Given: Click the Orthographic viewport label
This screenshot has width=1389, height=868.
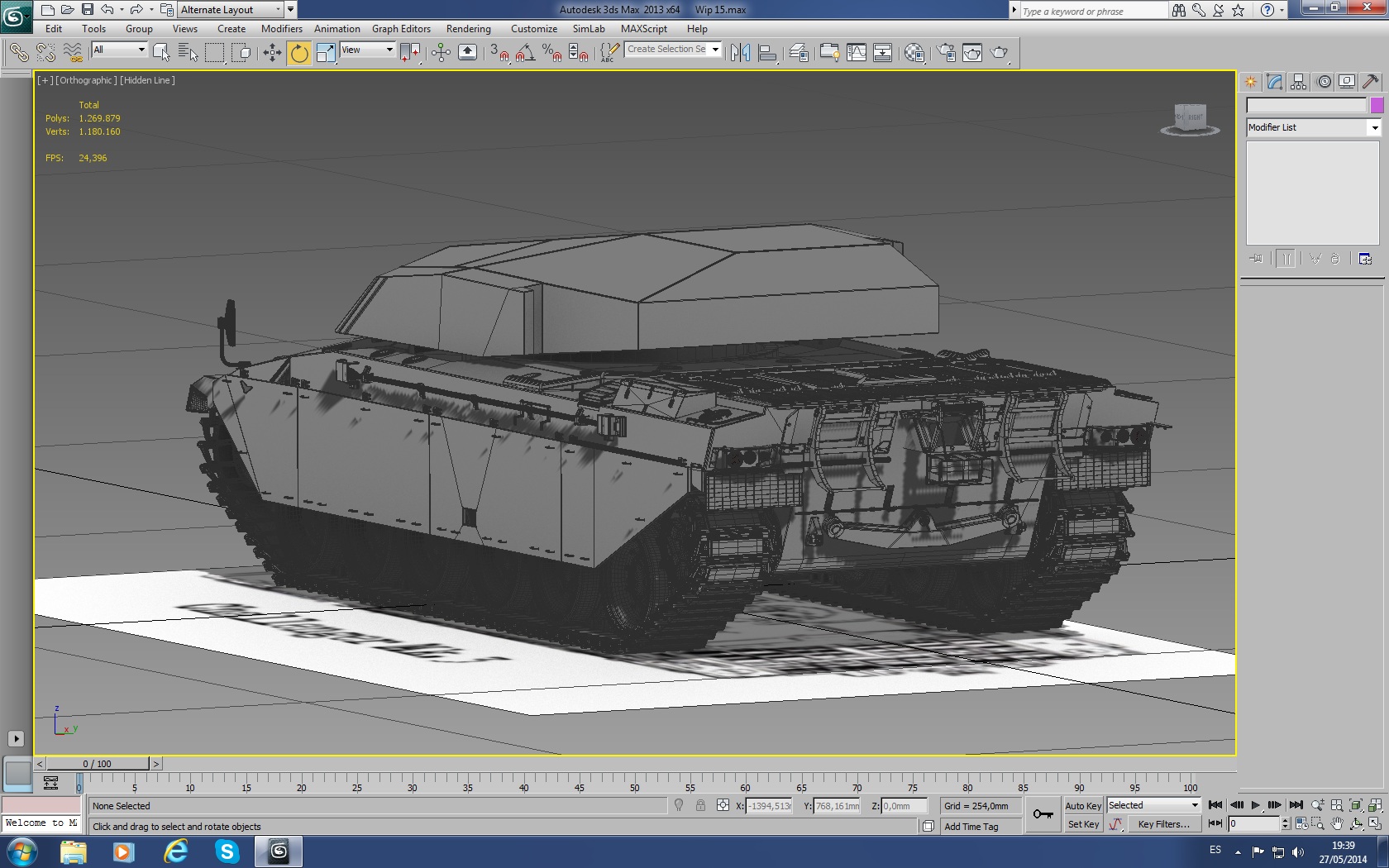Looking at the screenshot, I should point(86,80).
